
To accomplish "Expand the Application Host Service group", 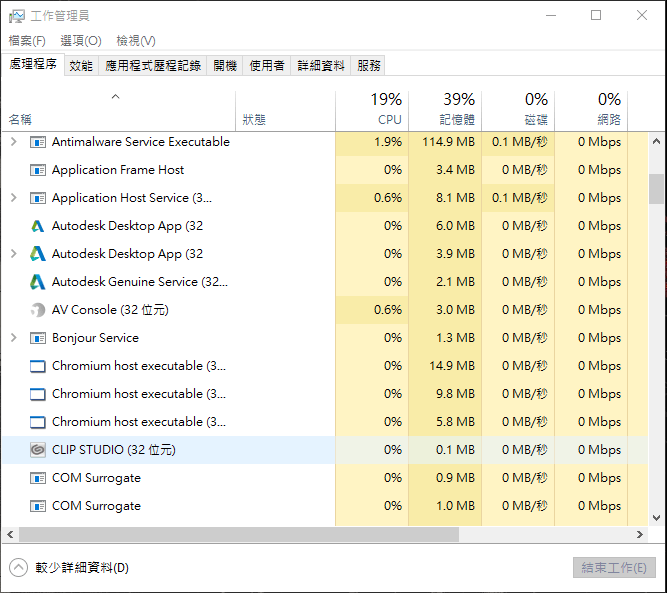I will click(x=13, y=198).
